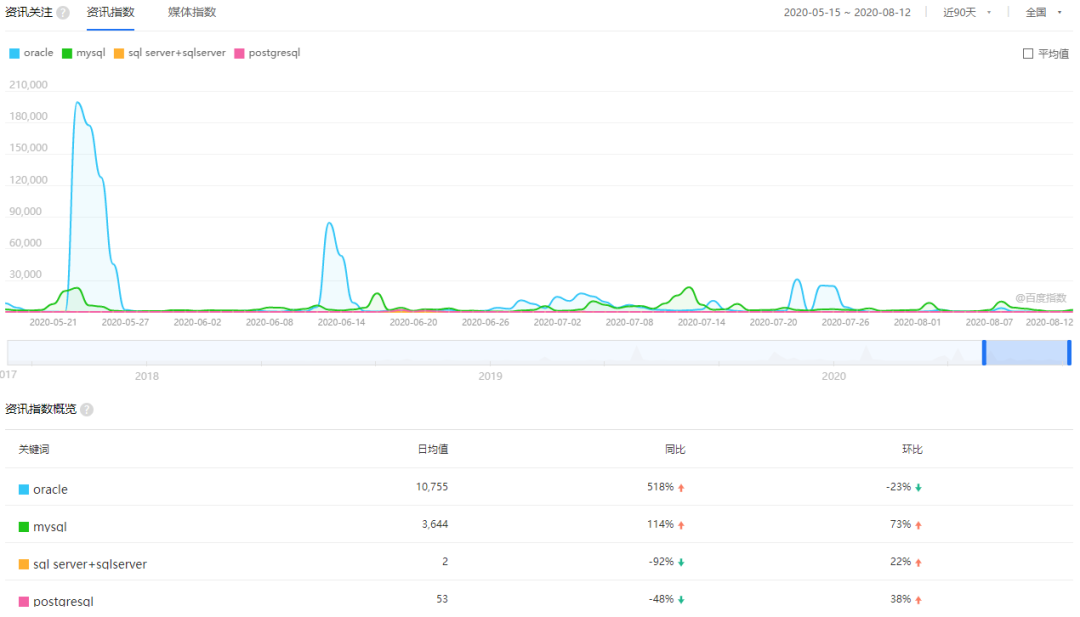This screenshot has width=1080, height=617.
Task: Click mysql color swatch in table
Action: [23, 527]
